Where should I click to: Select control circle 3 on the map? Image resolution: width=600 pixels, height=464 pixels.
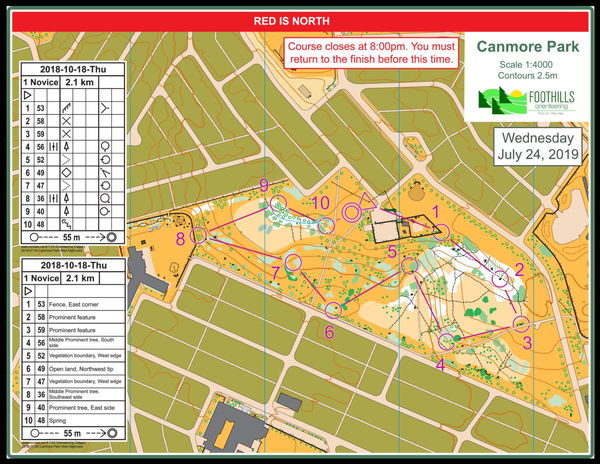tap(521, 324)
